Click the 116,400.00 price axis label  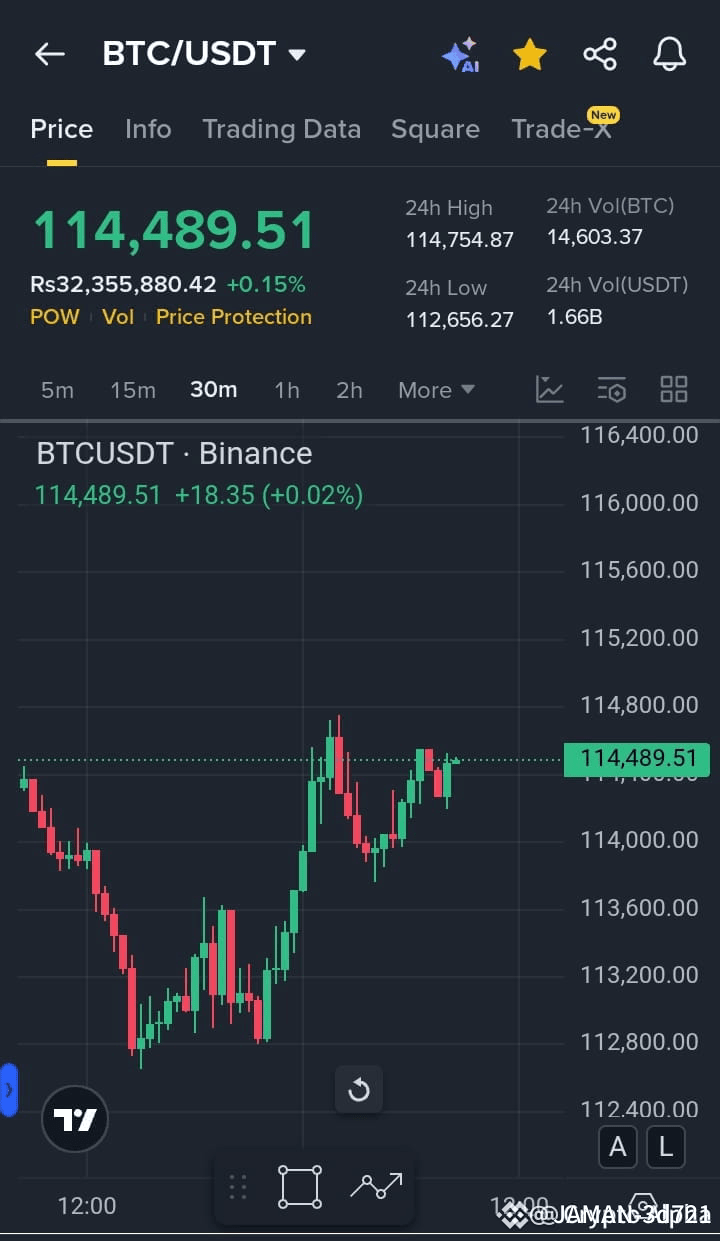tap(640, 435)
